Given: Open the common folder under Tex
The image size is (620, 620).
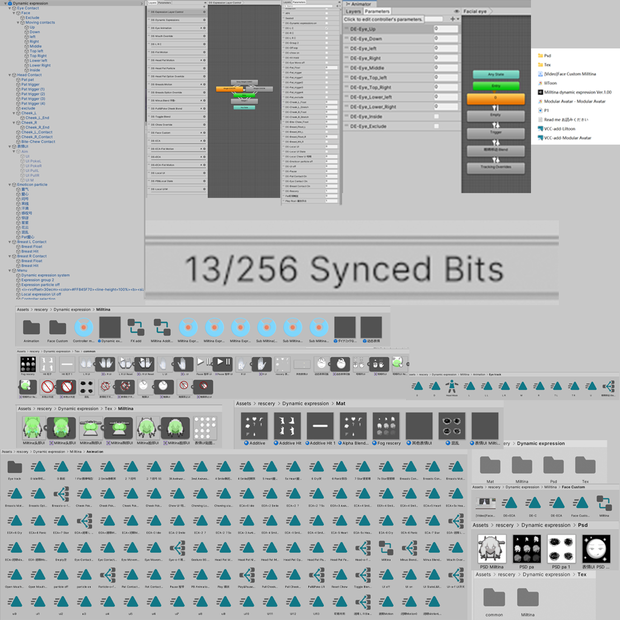Looking at the screenshot, I should [x=494, y=601].
